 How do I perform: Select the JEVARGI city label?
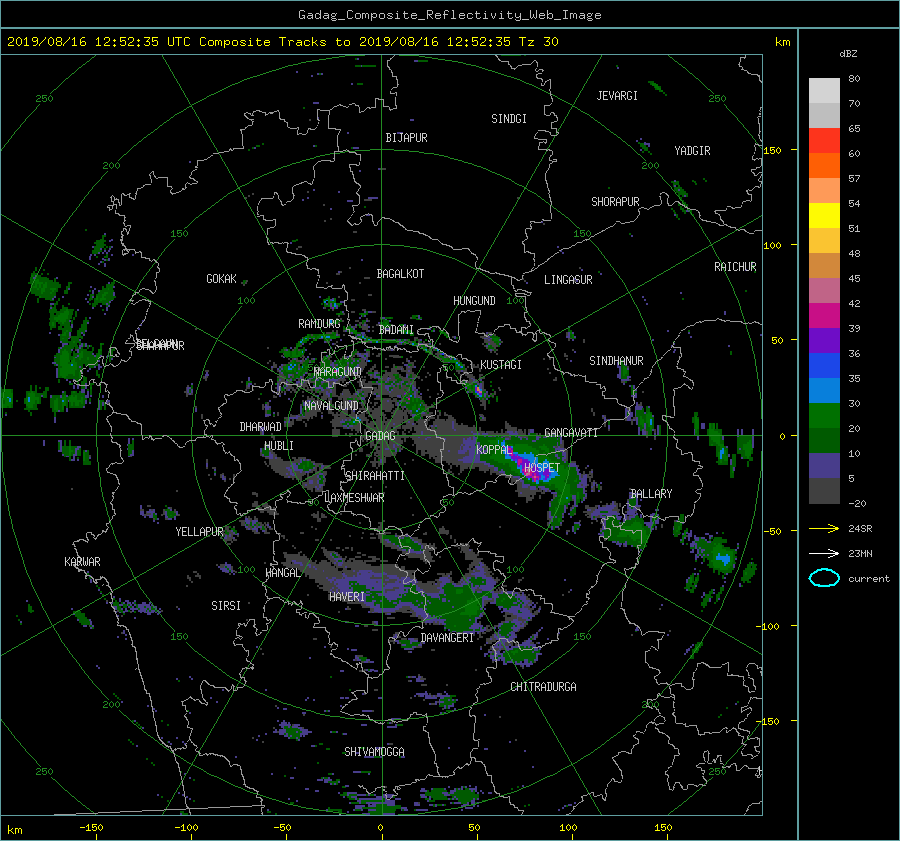[617, 96]
